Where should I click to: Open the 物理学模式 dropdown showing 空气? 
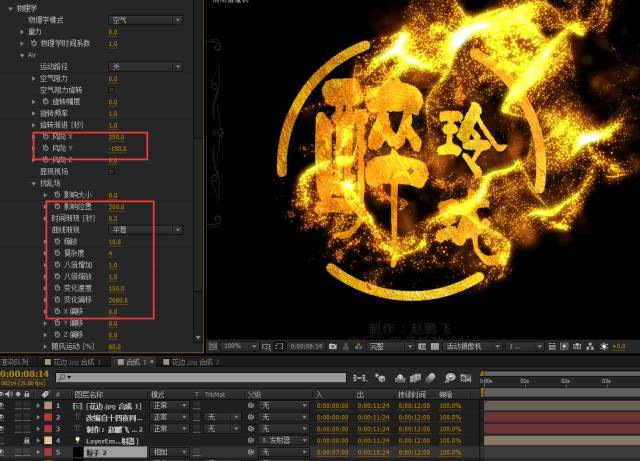pos(146,20)
